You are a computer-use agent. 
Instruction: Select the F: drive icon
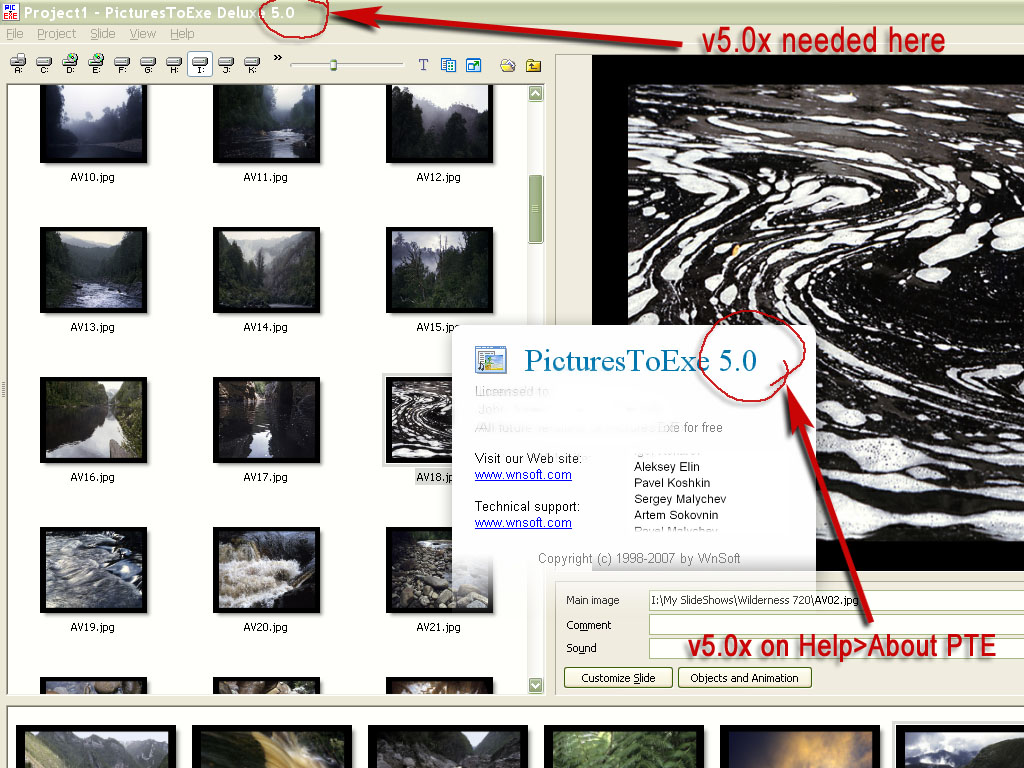(122, 64)
